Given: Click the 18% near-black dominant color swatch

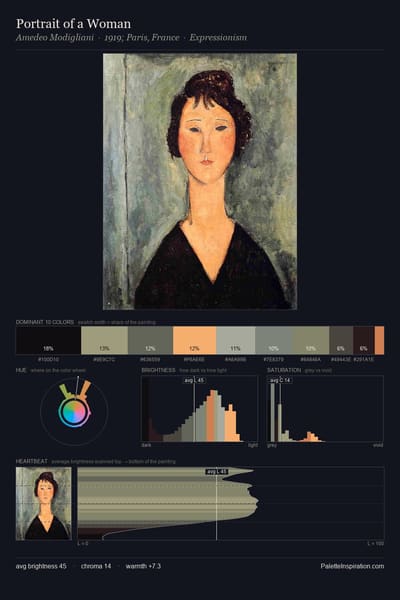Looking at the screenshot, I should click(48, 340).
